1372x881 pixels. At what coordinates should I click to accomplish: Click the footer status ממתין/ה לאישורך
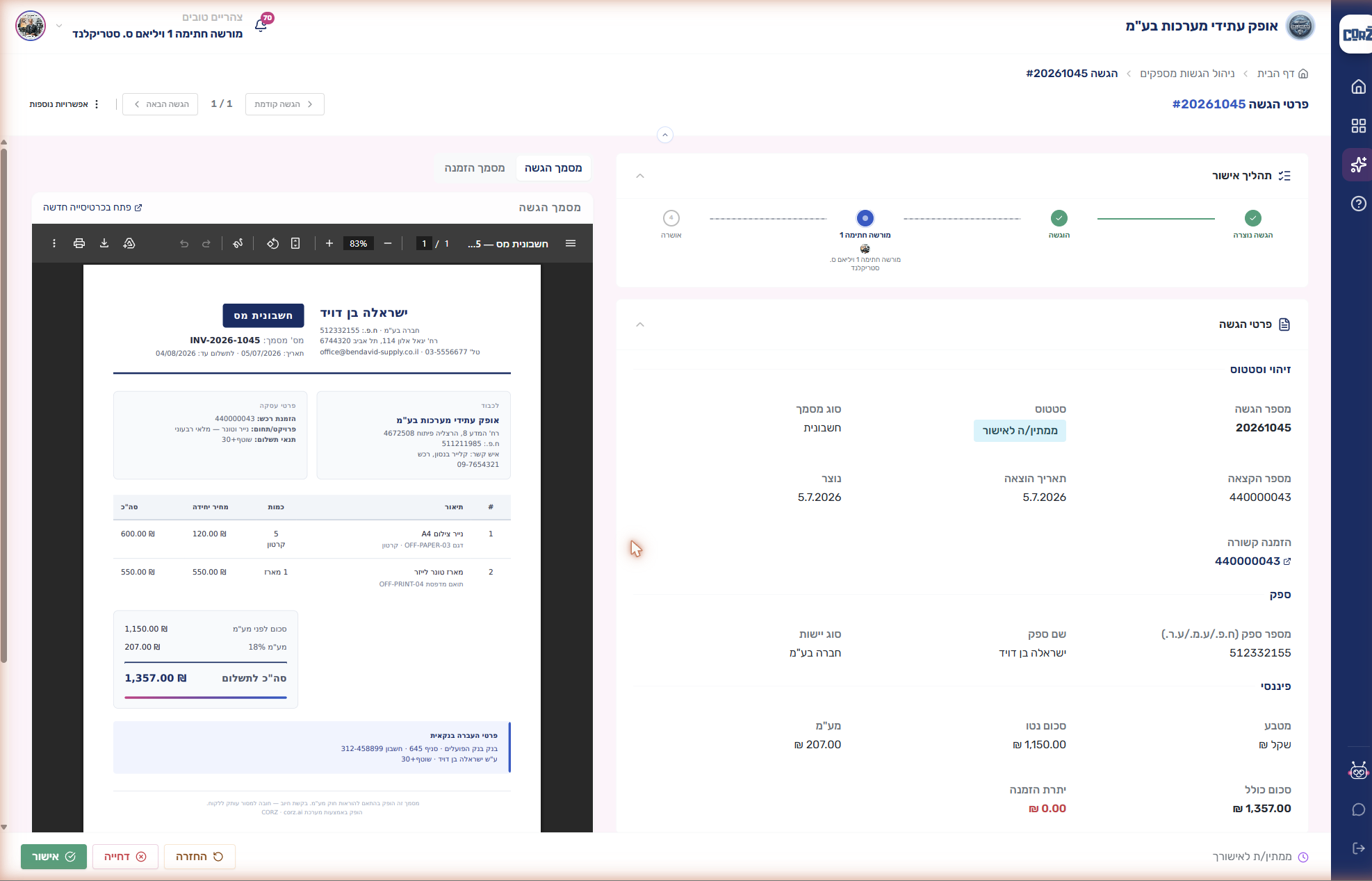point(1260,857)
